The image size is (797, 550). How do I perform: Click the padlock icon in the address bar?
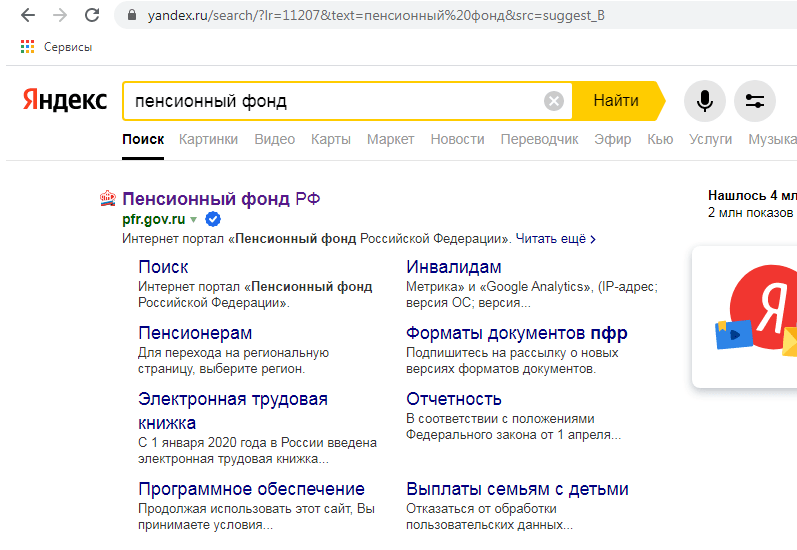pos(132,15)
